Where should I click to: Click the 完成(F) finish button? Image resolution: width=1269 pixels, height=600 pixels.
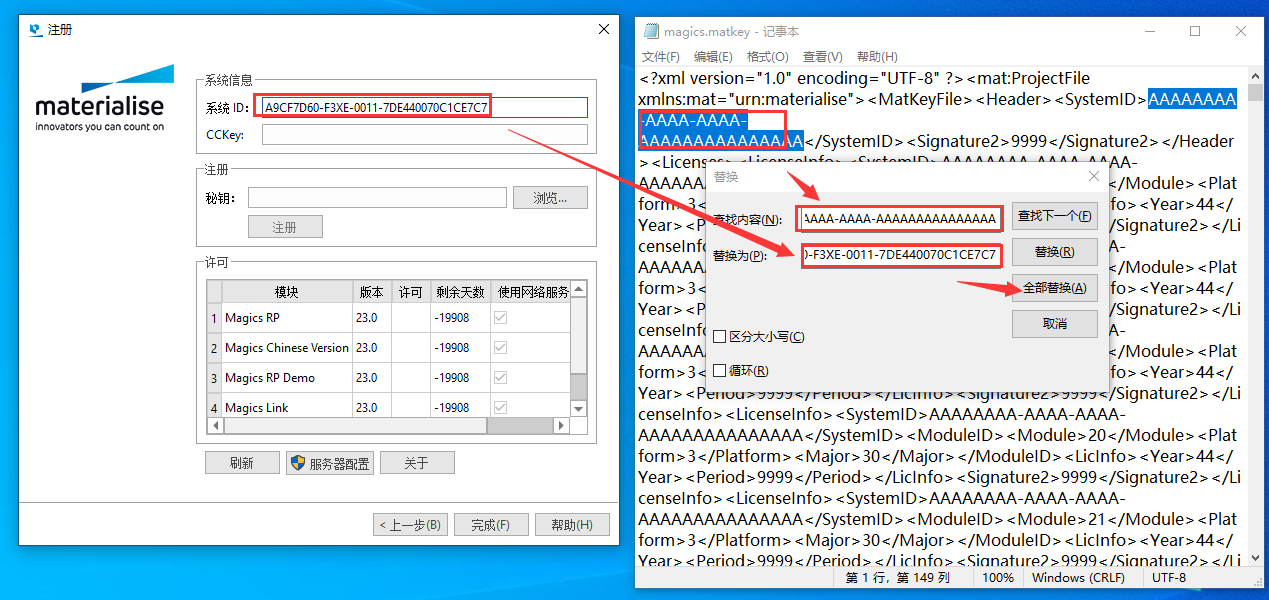click(x=491, y=525)
